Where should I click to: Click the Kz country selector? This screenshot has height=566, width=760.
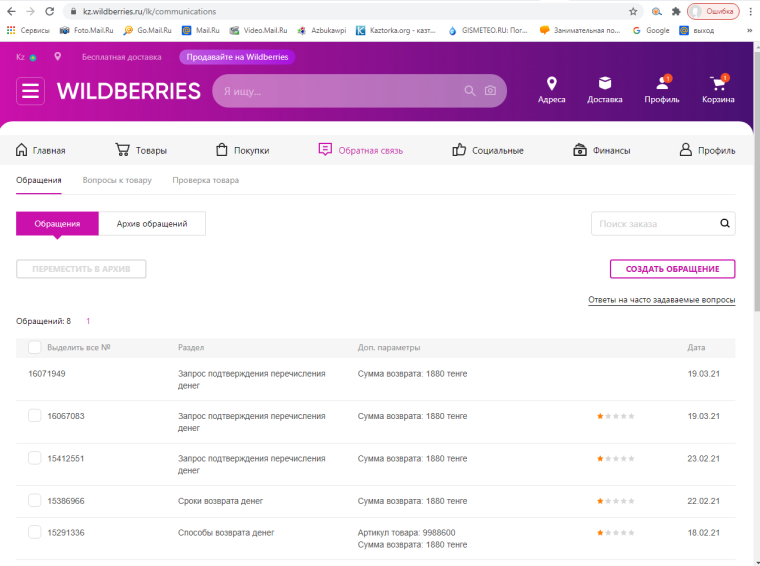(x=26, y=57)
